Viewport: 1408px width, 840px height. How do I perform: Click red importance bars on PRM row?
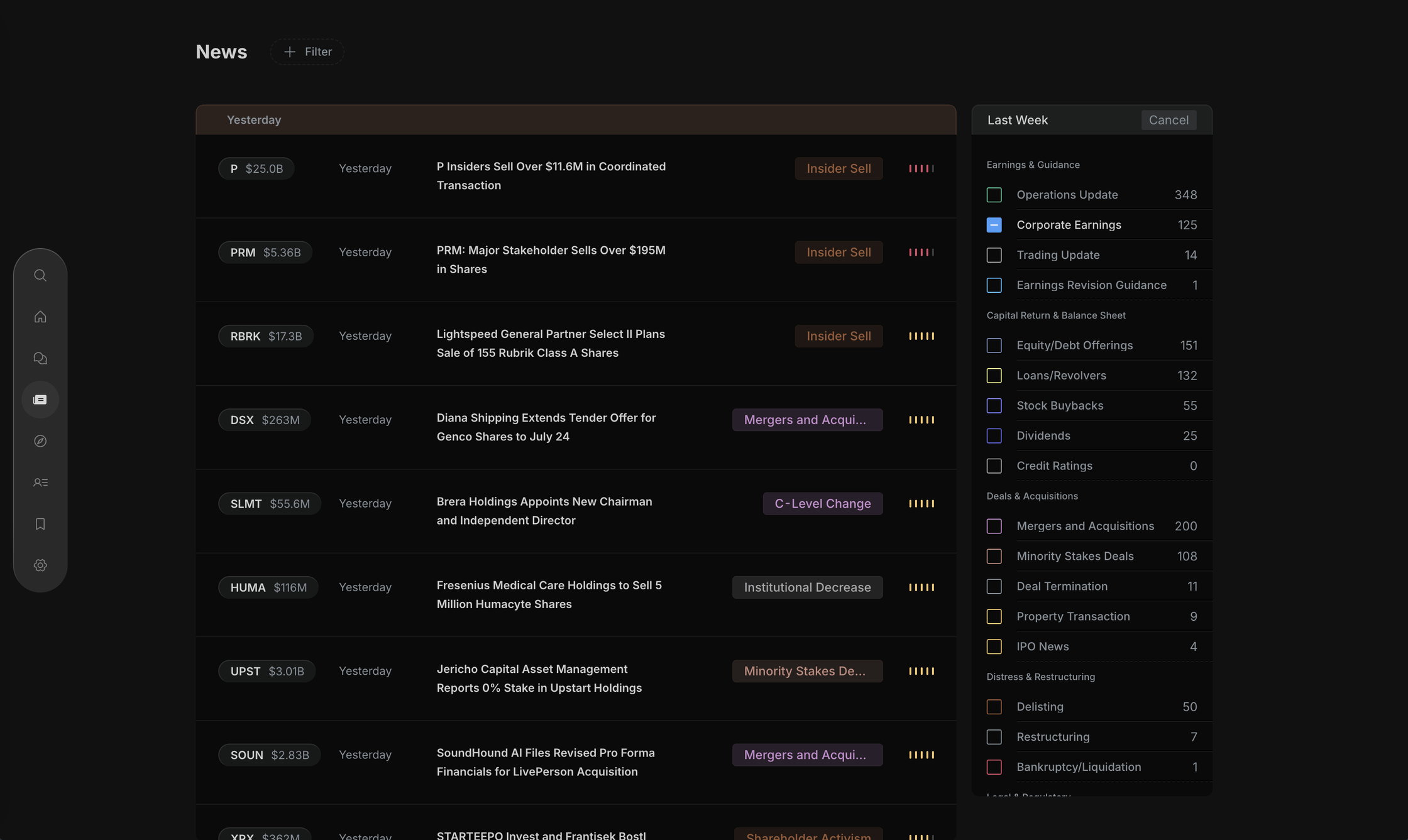[x=921, y=253]
